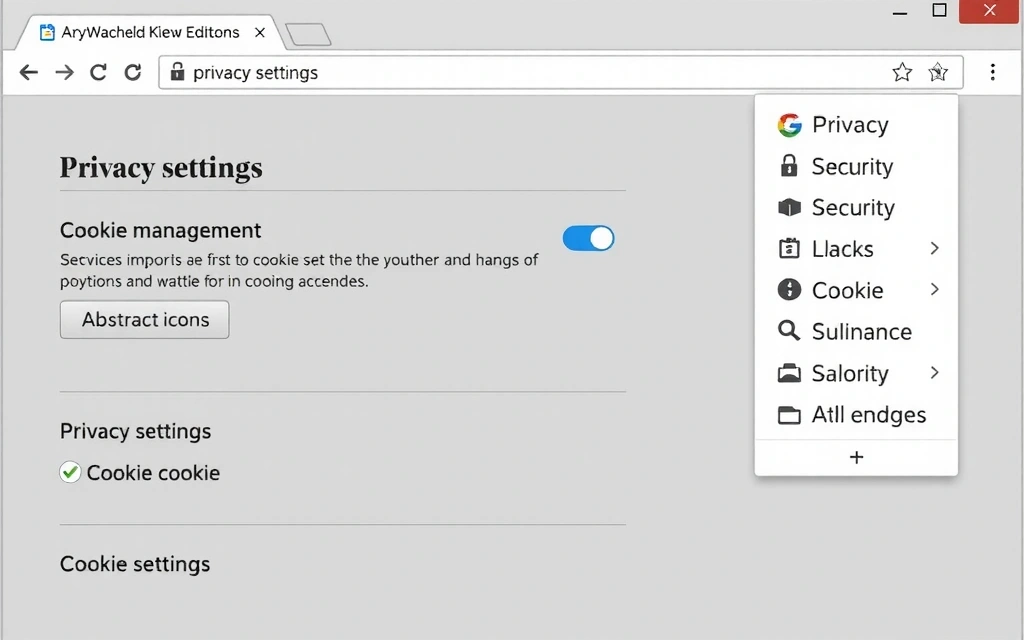Expand the Llacks submenu arrow

point(934,248)
